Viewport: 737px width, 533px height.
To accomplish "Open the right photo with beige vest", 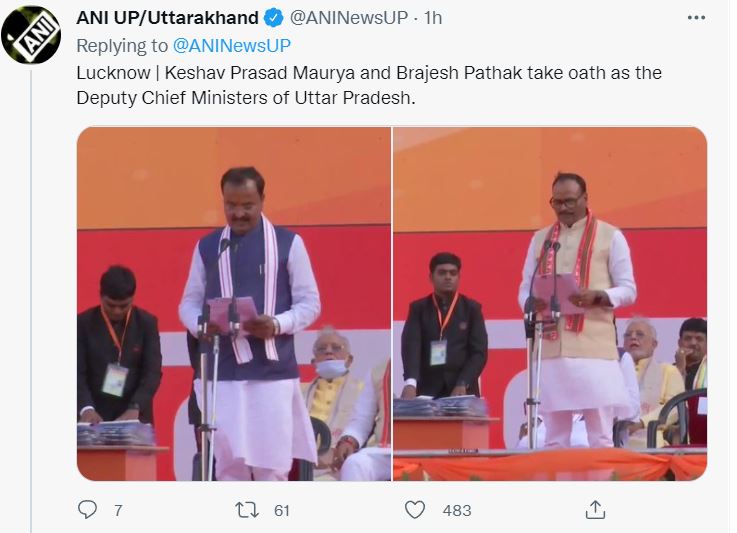I will pyautogui.click(x=550, y=304).
